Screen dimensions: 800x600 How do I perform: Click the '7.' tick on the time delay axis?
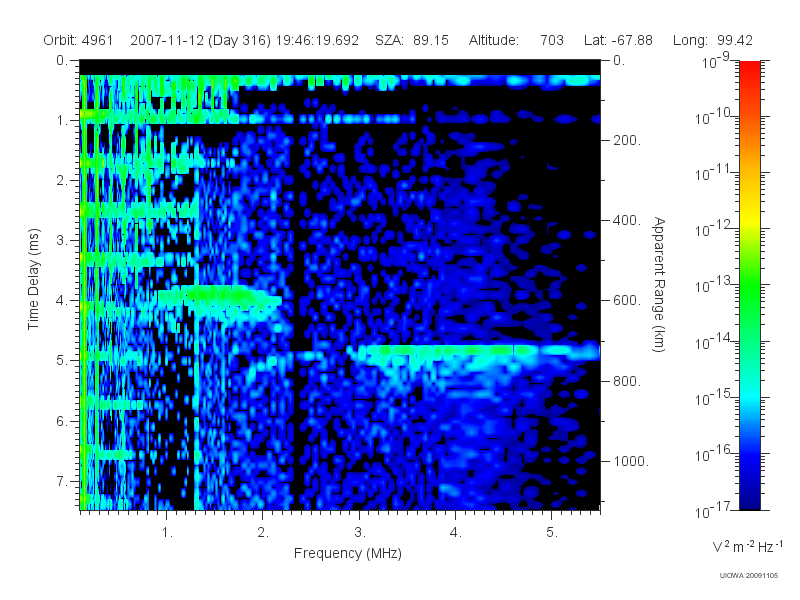[x=62, y=481]
